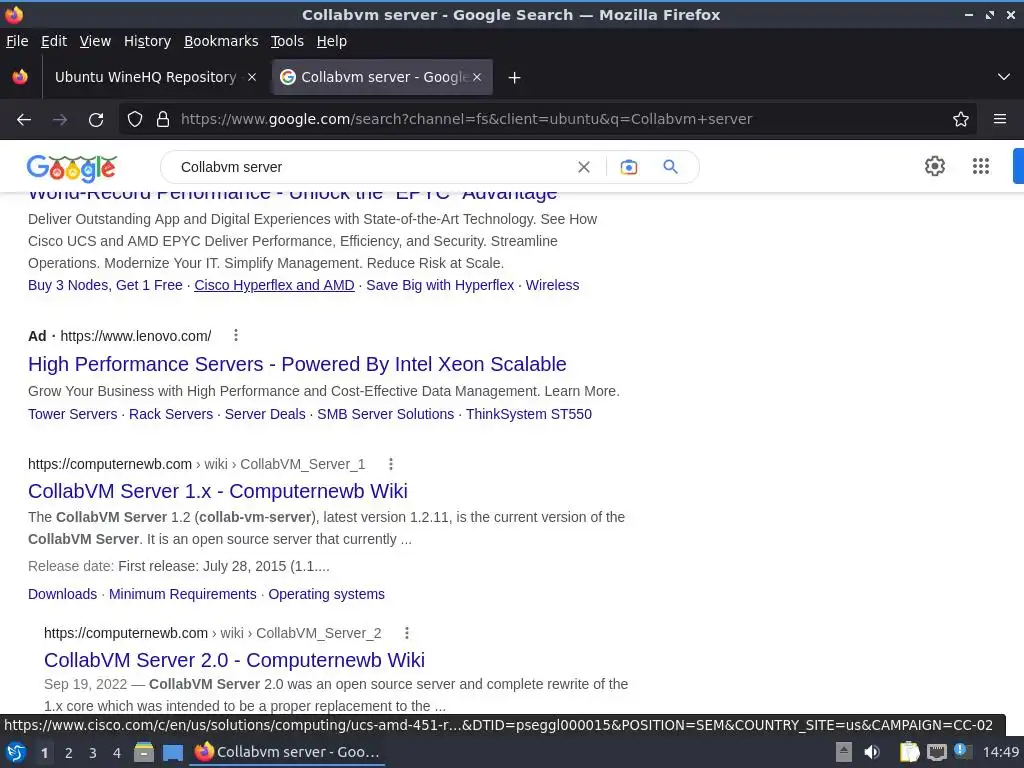Viewport: 1024px width, 768px height.
Task: Open the Operating systems sitelink
Action: pos(327,594)
